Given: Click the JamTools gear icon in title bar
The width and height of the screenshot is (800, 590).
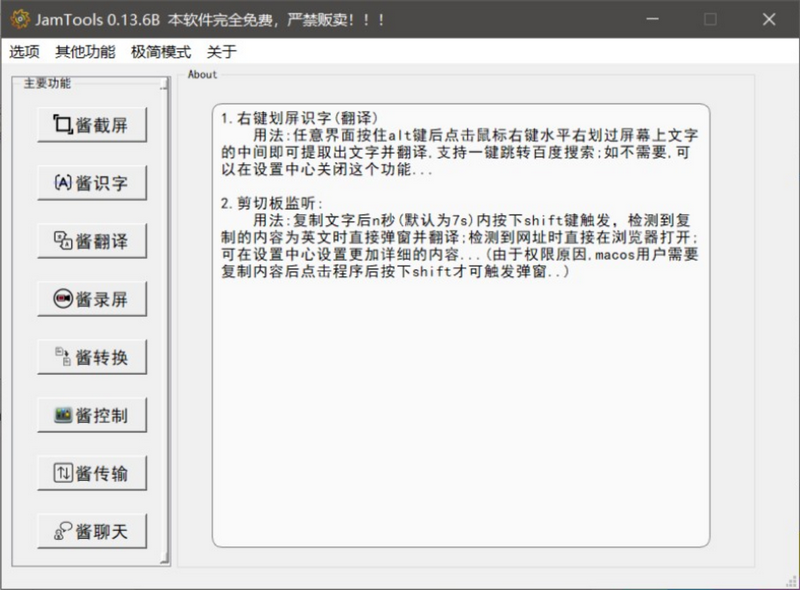Looking at the screenshot, I should pos(18,19).
